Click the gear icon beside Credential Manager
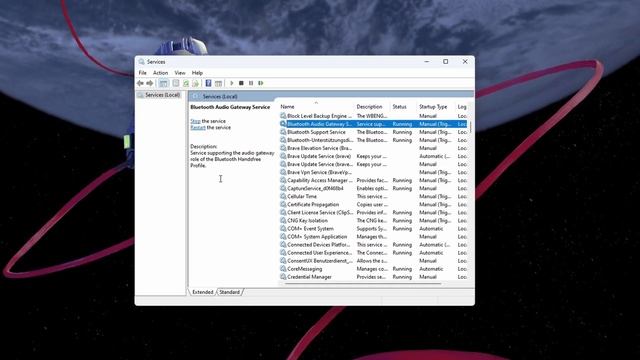640x360 pixels. click(x=283, y=277)
